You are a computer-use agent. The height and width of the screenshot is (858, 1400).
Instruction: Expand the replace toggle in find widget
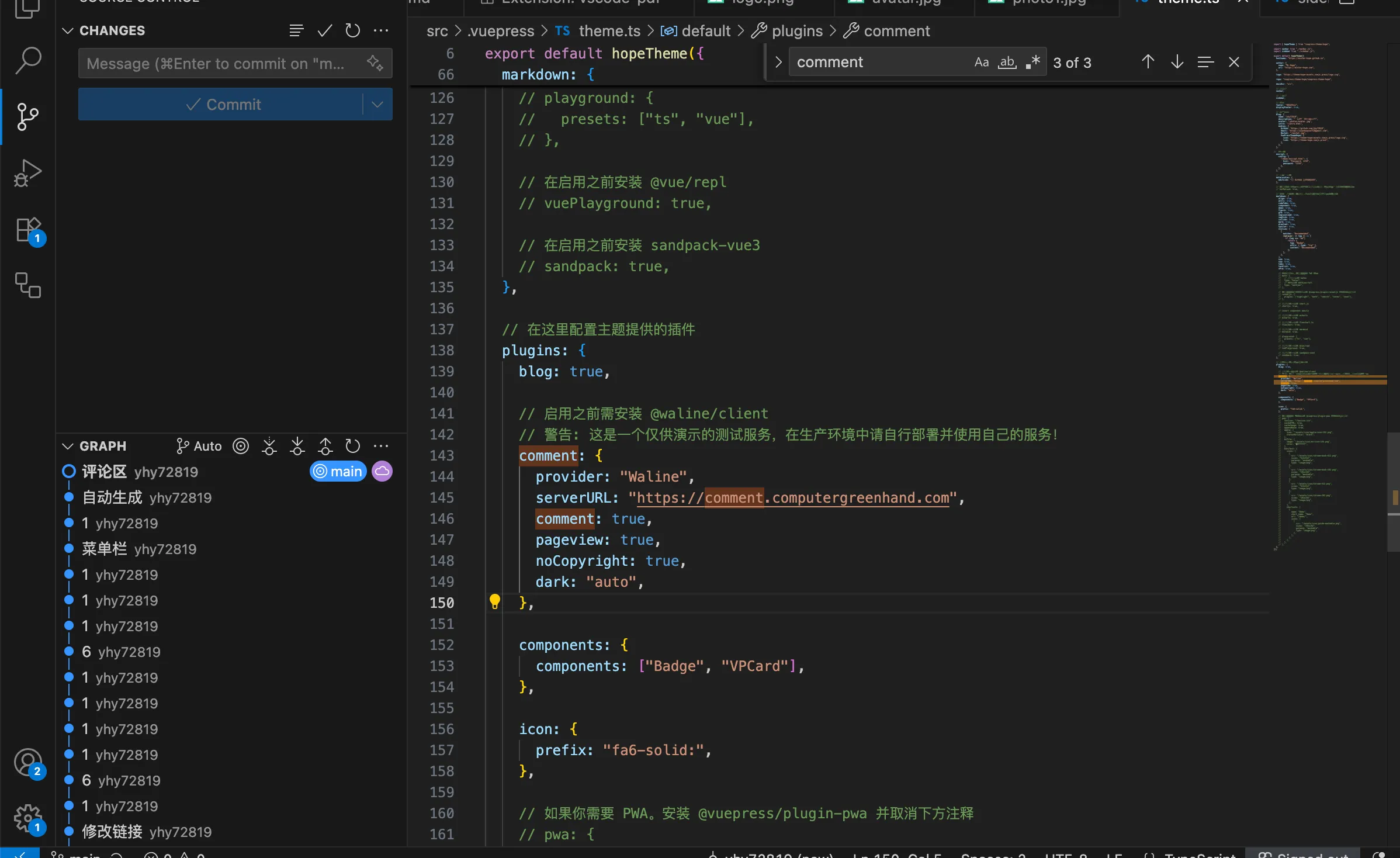pyautogui.click(x=778, y=62)
